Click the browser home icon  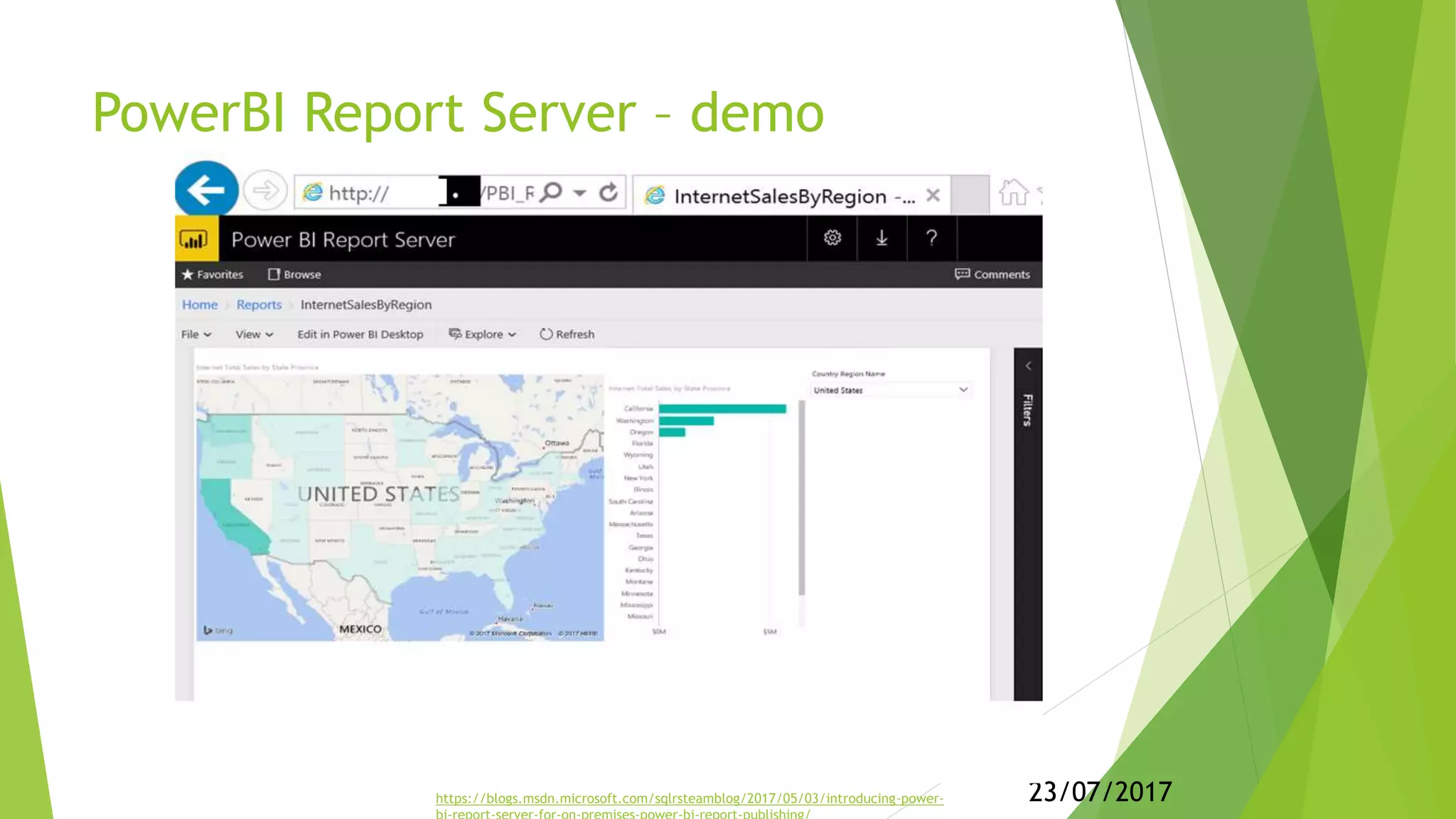(1013, 193)
